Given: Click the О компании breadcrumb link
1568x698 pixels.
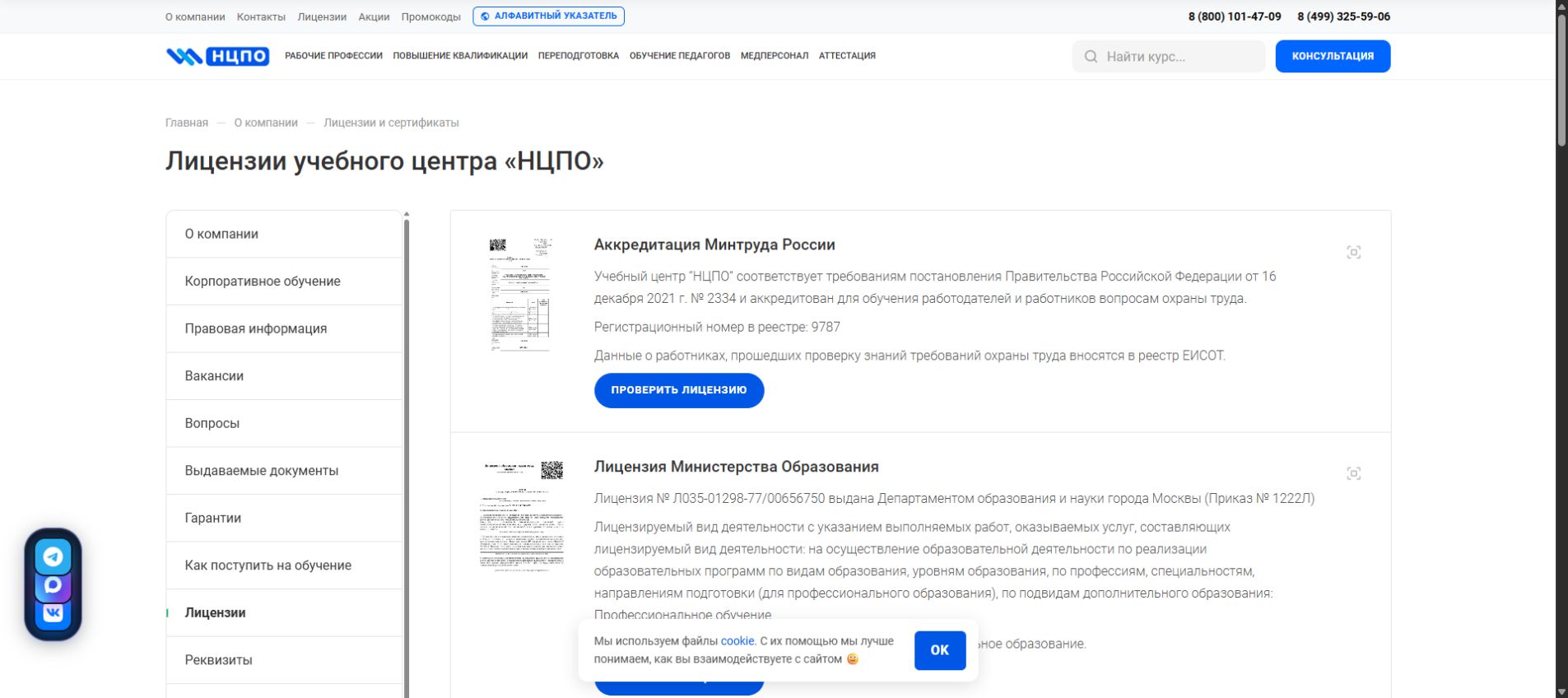Looking at the screenshot, I should tap(266, 123).
